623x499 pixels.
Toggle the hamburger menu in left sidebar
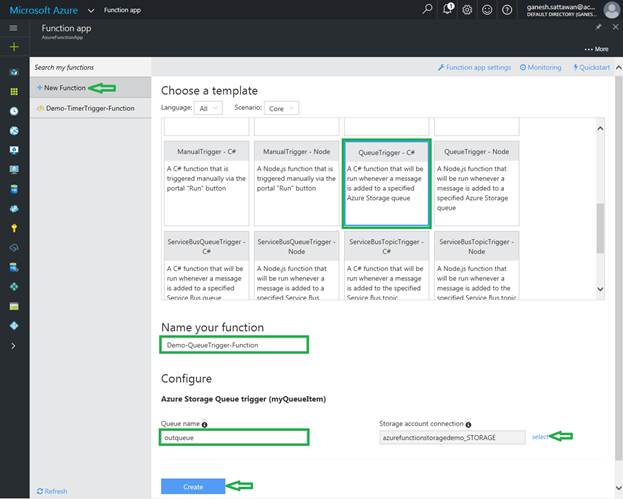(14, 28)
